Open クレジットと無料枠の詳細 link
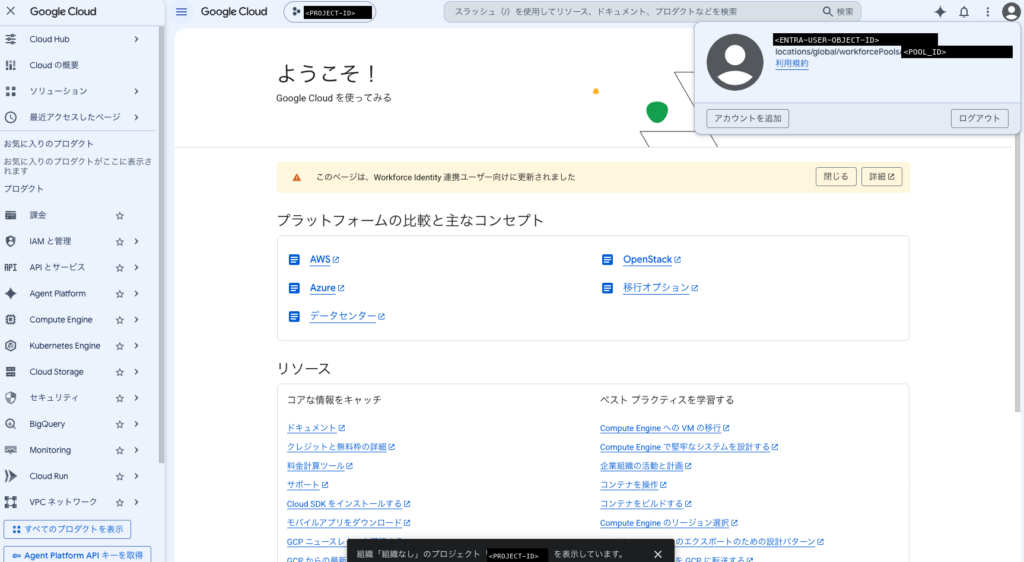This screenshot has height=562, width=1024. pos(340,447)
